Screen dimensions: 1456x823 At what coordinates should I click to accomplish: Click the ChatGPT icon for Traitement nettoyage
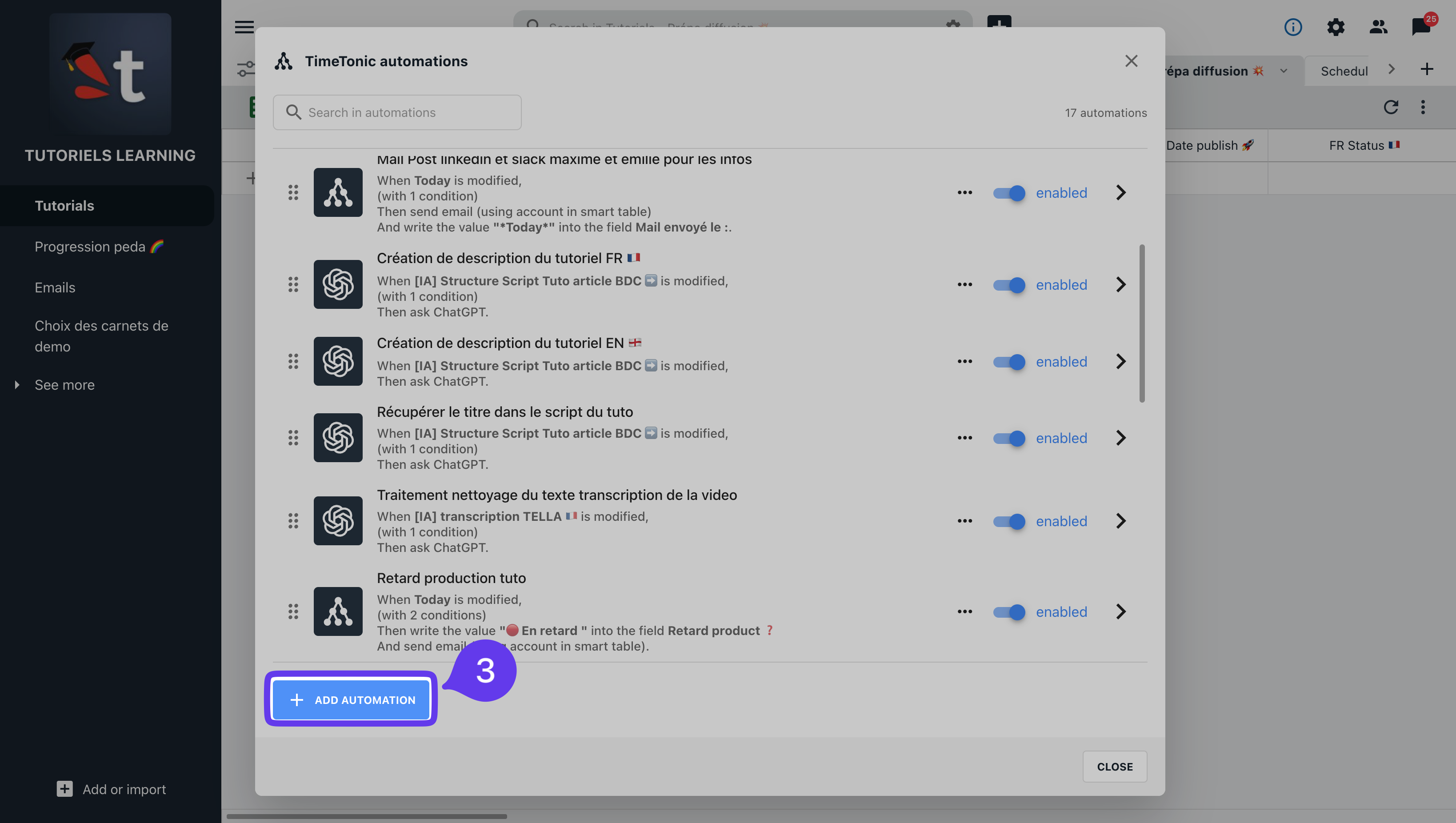(x=338, y=520)
